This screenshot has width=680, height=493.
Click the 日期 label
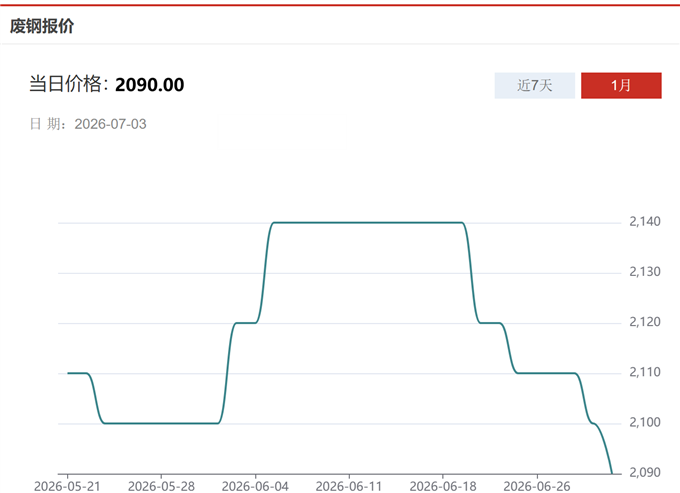click(x=48, y=124)
